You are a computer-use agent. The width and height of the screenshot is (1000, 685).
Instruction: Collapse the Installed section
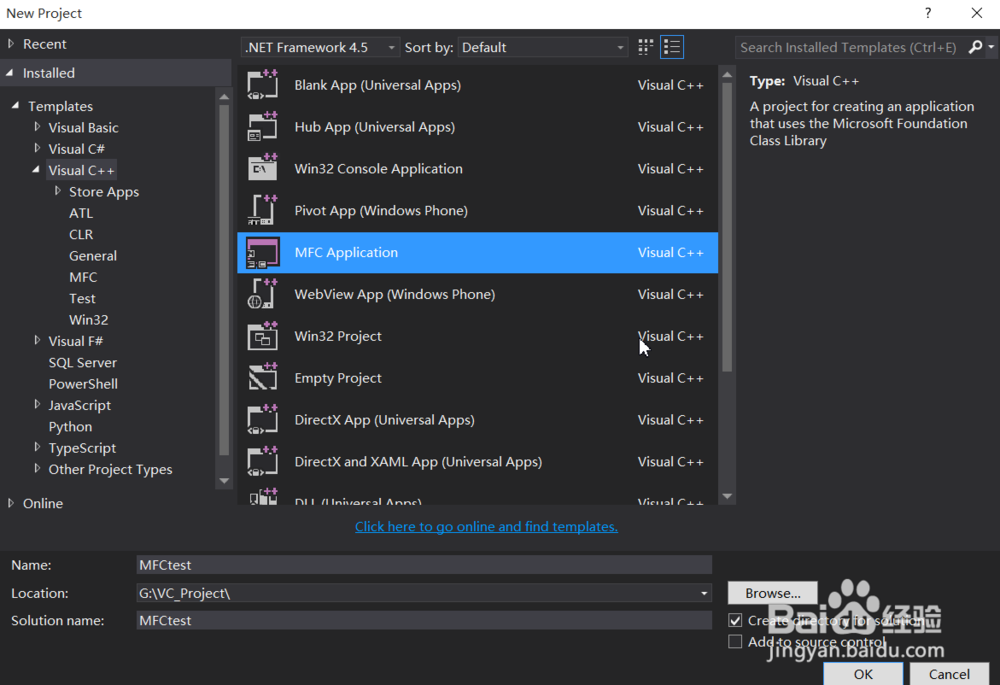pos(10,73)
